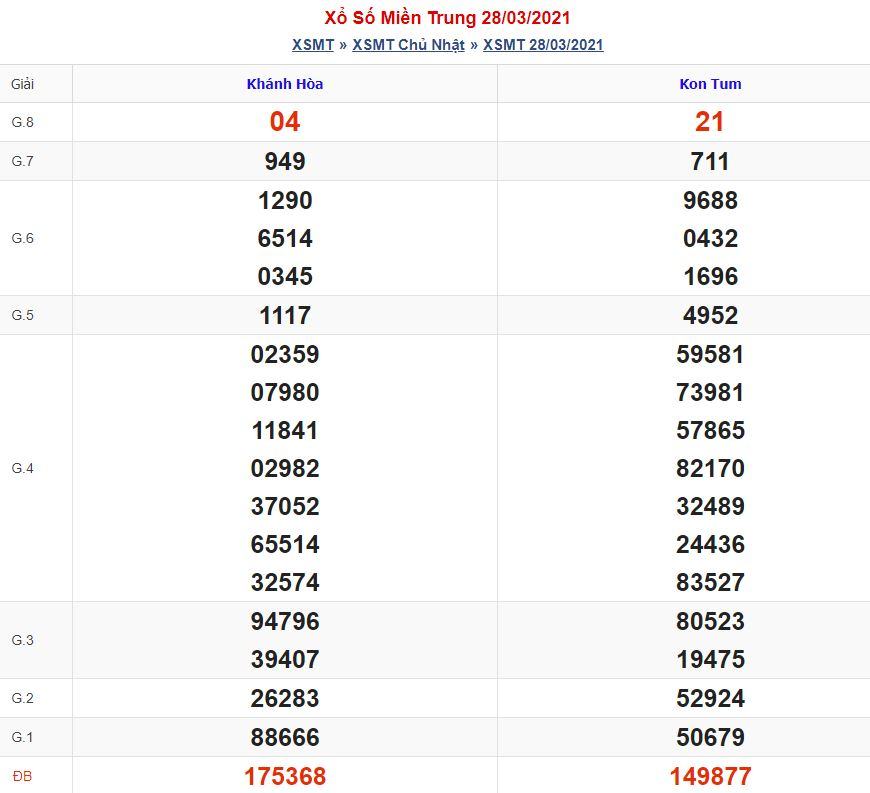Click the number 83527
The image size is (870, 793).
pyautogui.click(x=710, y=582)
